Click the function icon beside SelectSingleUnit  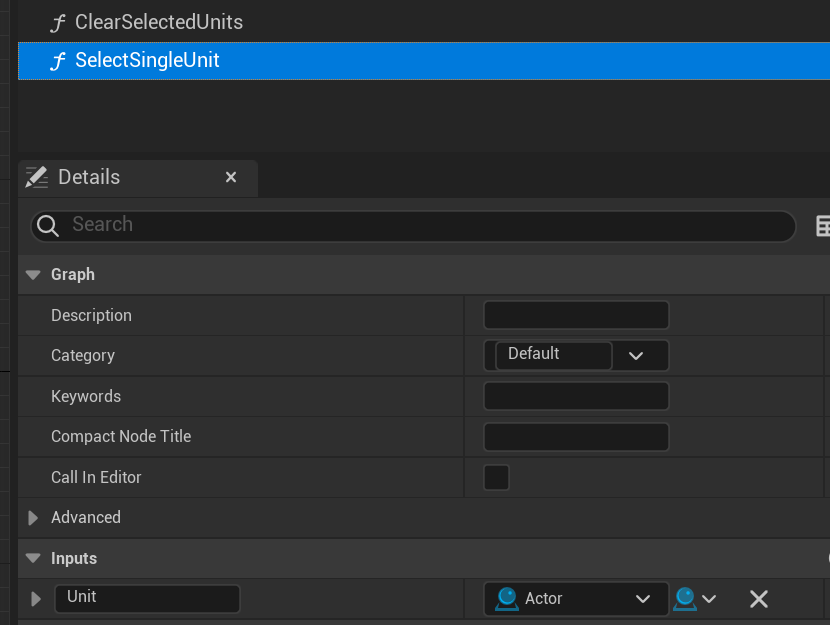59,62
